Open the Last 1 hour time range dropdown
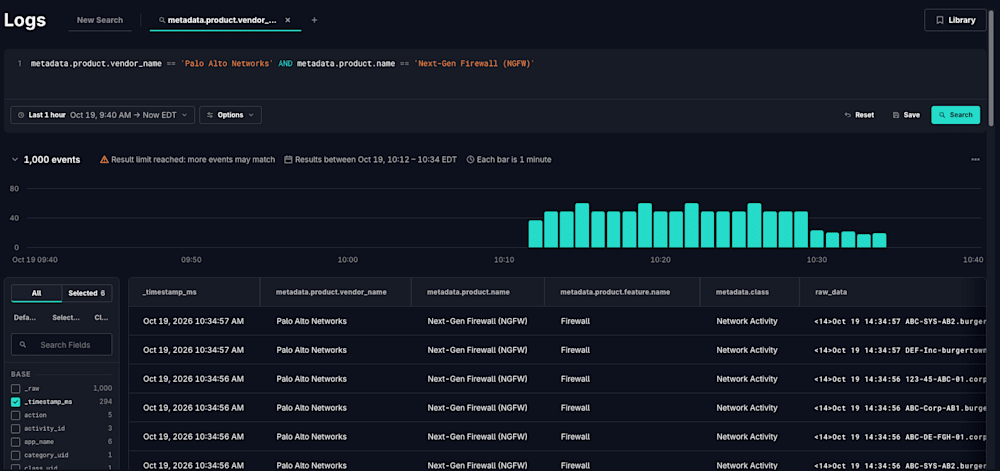The width and height of the screenshot is (1000, 471). tap(103, 115)
